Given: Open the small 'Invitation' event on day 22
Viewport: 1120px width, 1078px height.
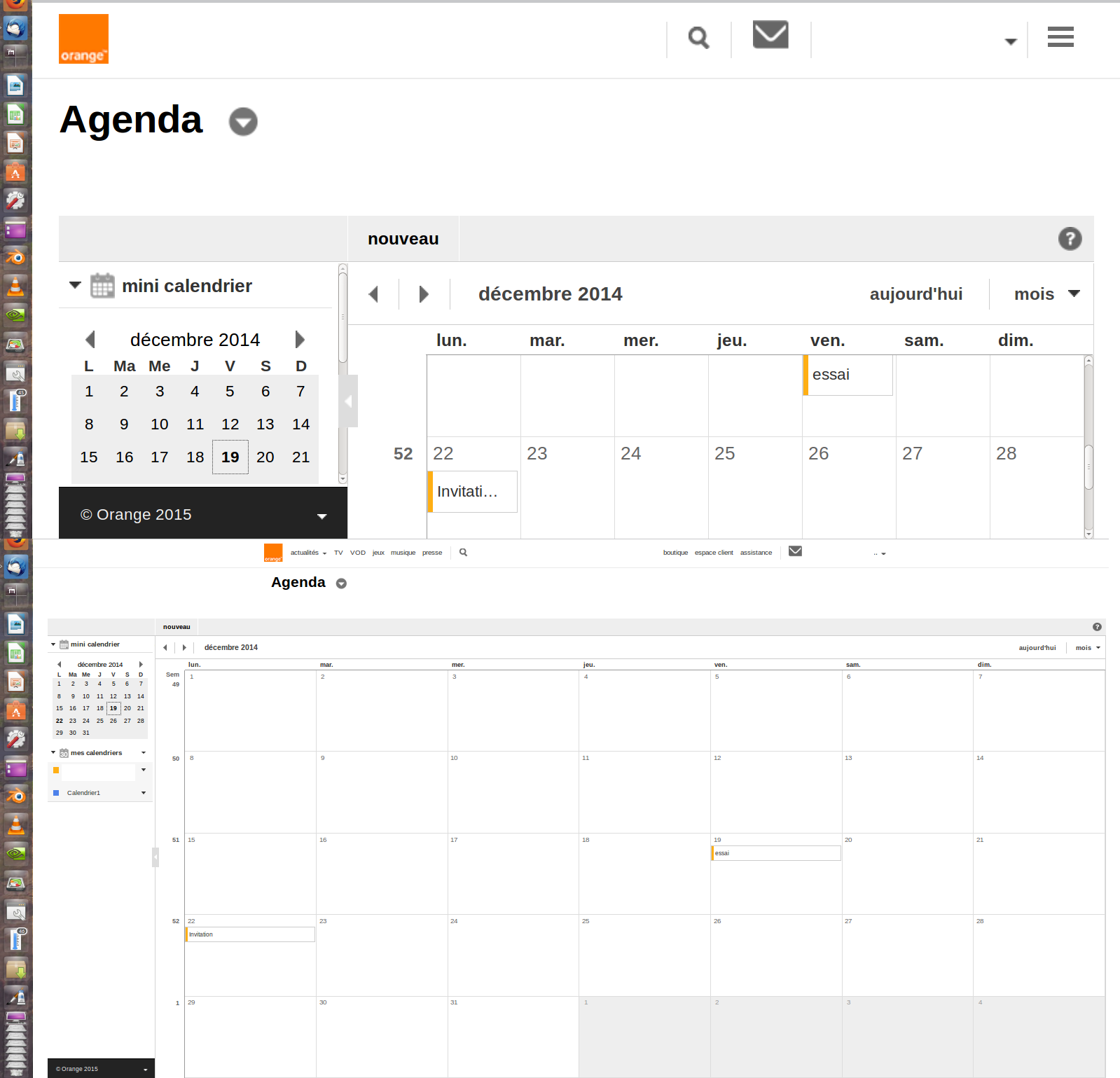Looking at the screenshot, I should tap(250, 934).
